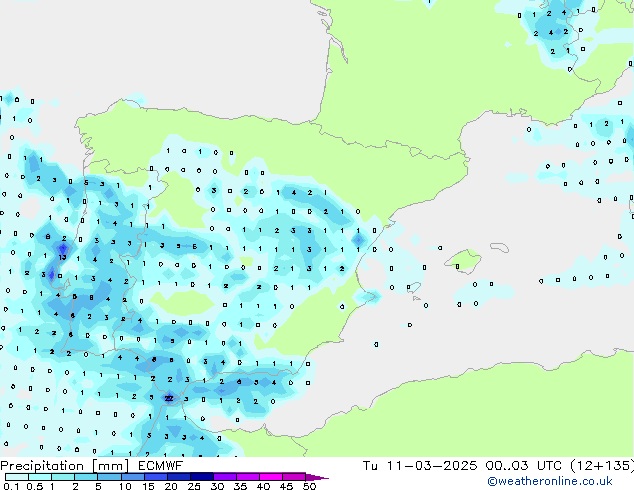Click the 1–2 mm legend color swatch

coord(63,477)
